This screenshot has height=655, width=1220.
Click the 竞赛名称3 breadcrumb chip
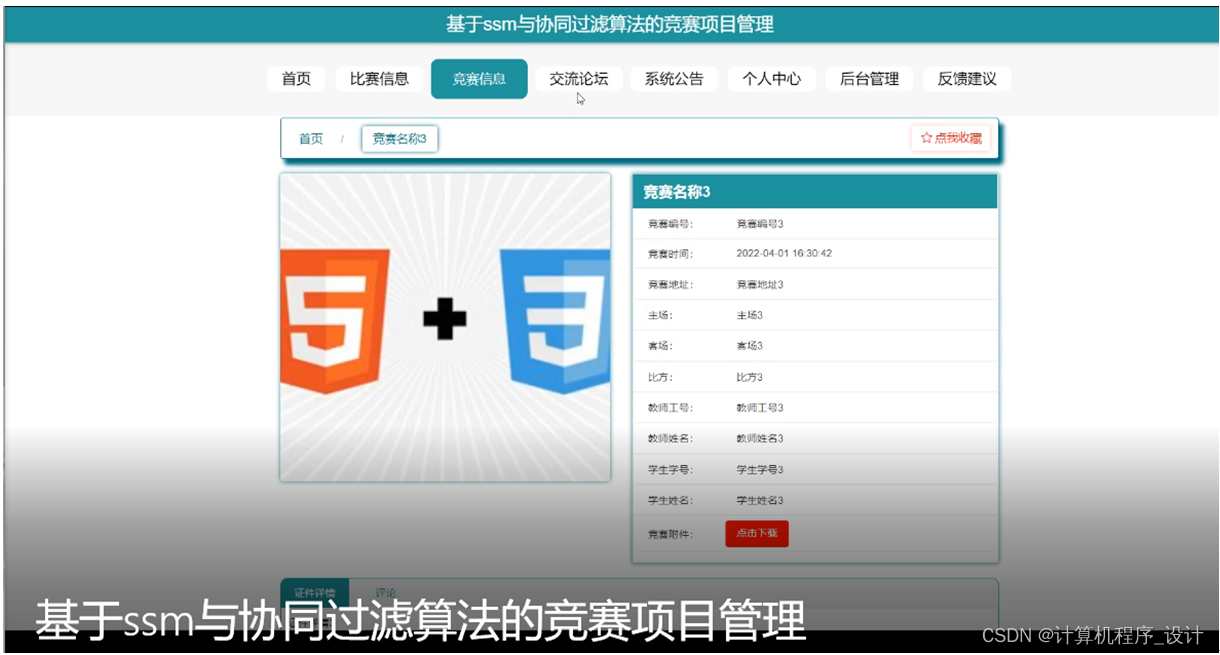pos(399,139)
